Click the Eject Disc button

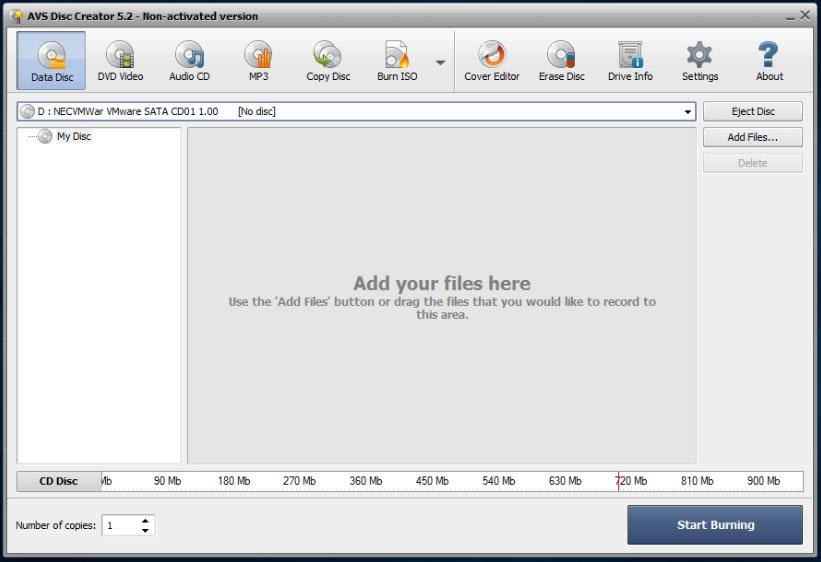pyautogui.click(x=752, y=111)
